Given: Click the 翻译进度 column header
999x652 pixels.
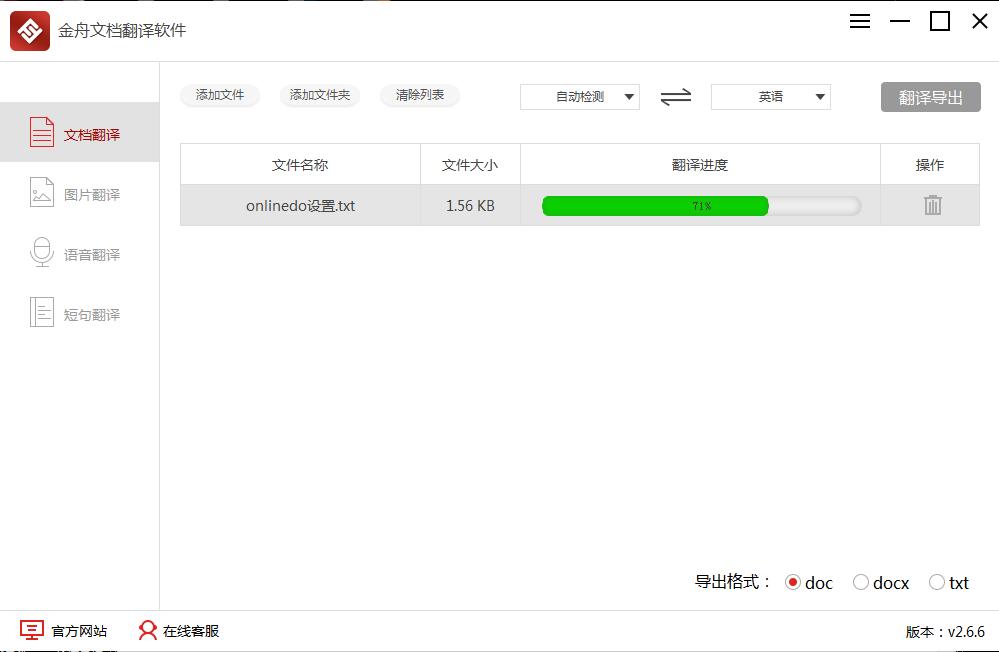Looking at the screenshot, I should (700, 164).
